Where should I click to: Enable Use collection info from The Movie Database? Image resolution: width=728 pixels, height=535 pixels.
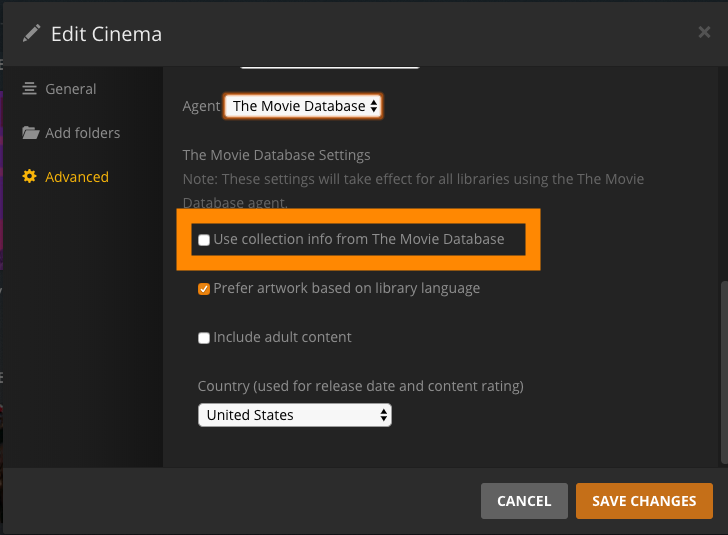click(204, 240)
